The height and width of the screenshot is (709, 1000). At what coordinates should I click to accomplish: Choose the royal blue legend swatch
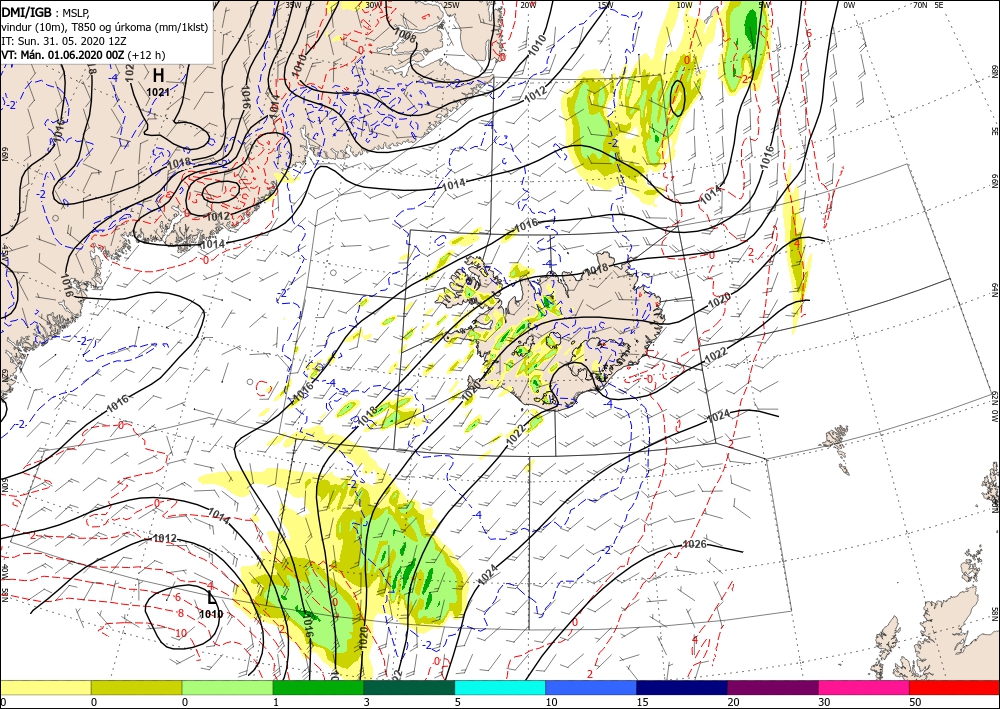591,687
